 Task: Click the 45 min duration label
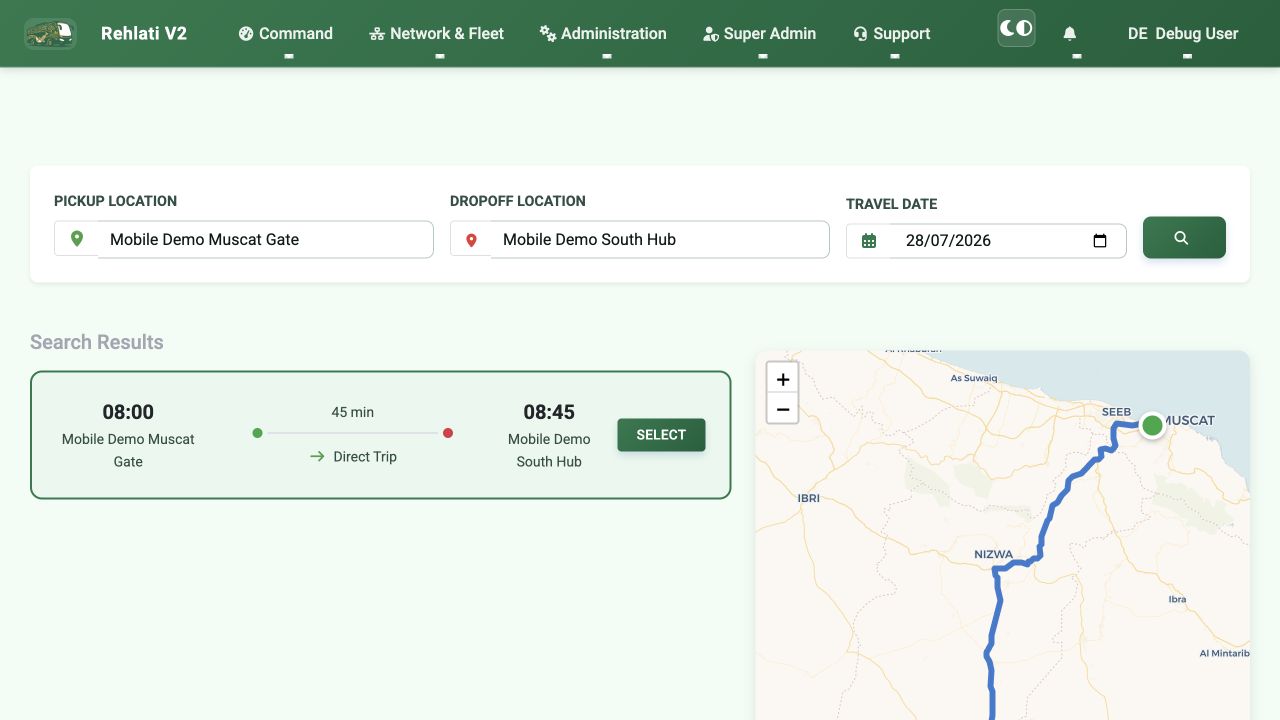(353, 412)
